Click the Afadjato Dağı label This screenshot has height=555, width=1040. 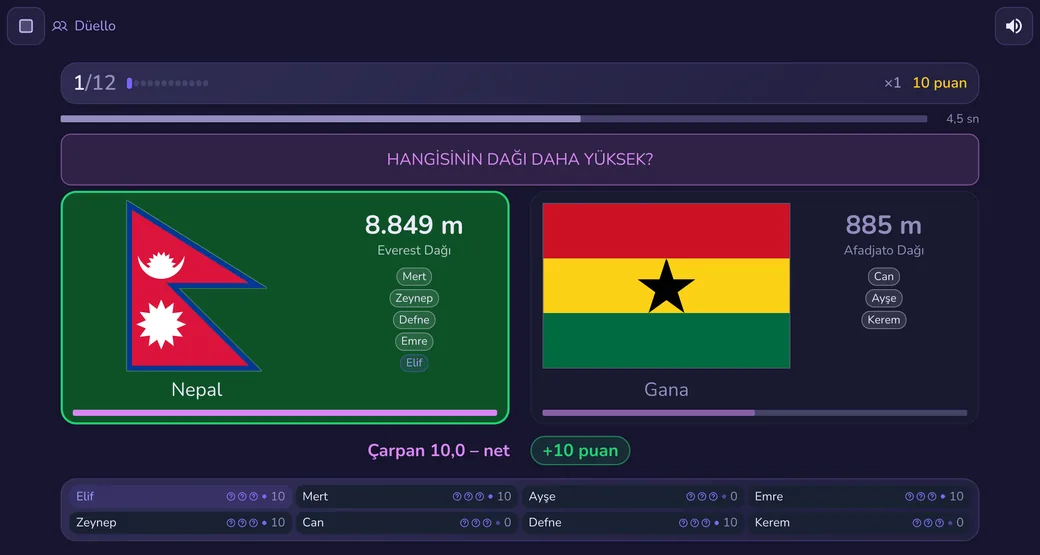(x=883, y=251)
